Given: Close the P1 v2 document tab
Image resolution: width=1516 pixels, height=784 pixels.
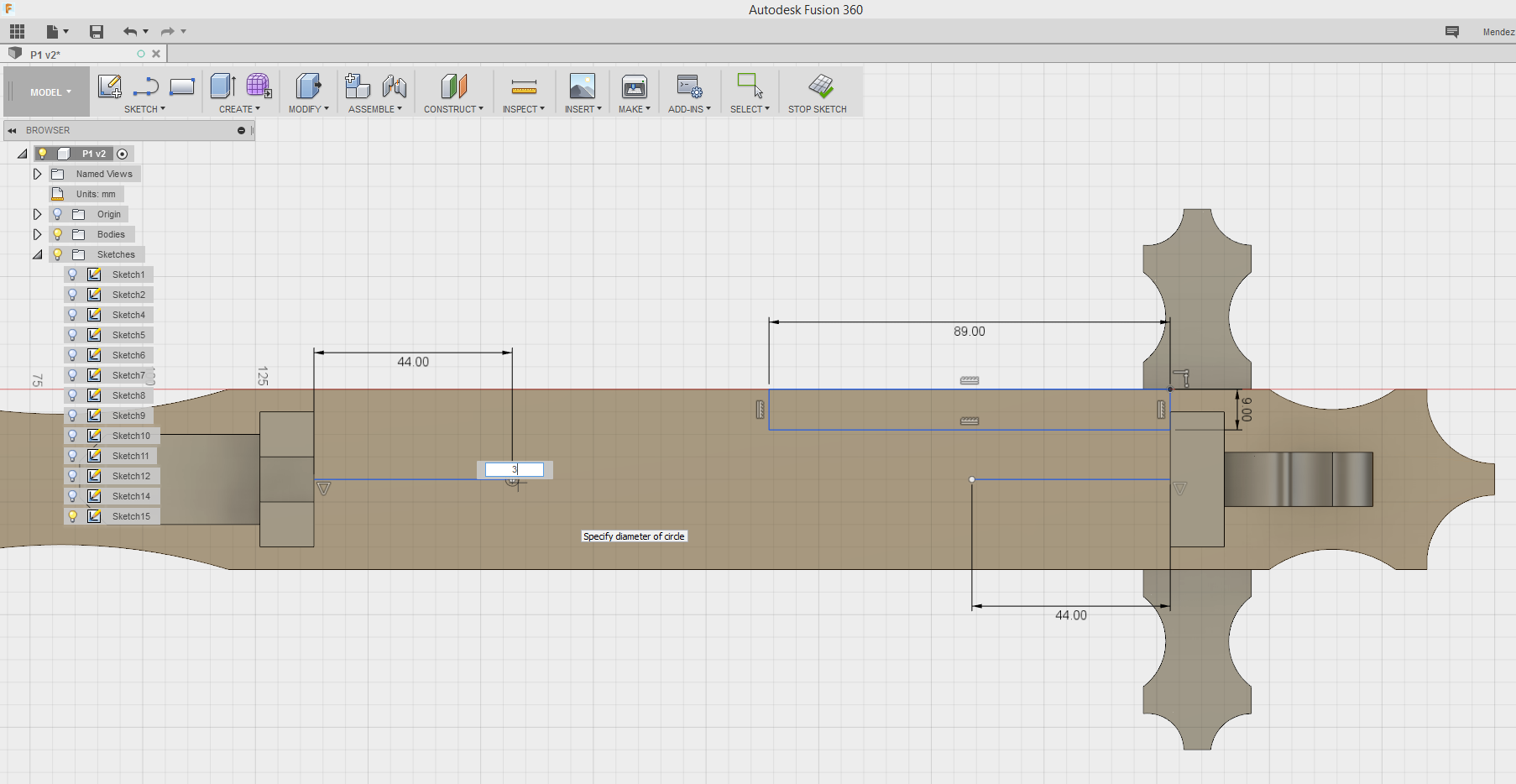Looking at the screenshot, I should tap(156, 54).
